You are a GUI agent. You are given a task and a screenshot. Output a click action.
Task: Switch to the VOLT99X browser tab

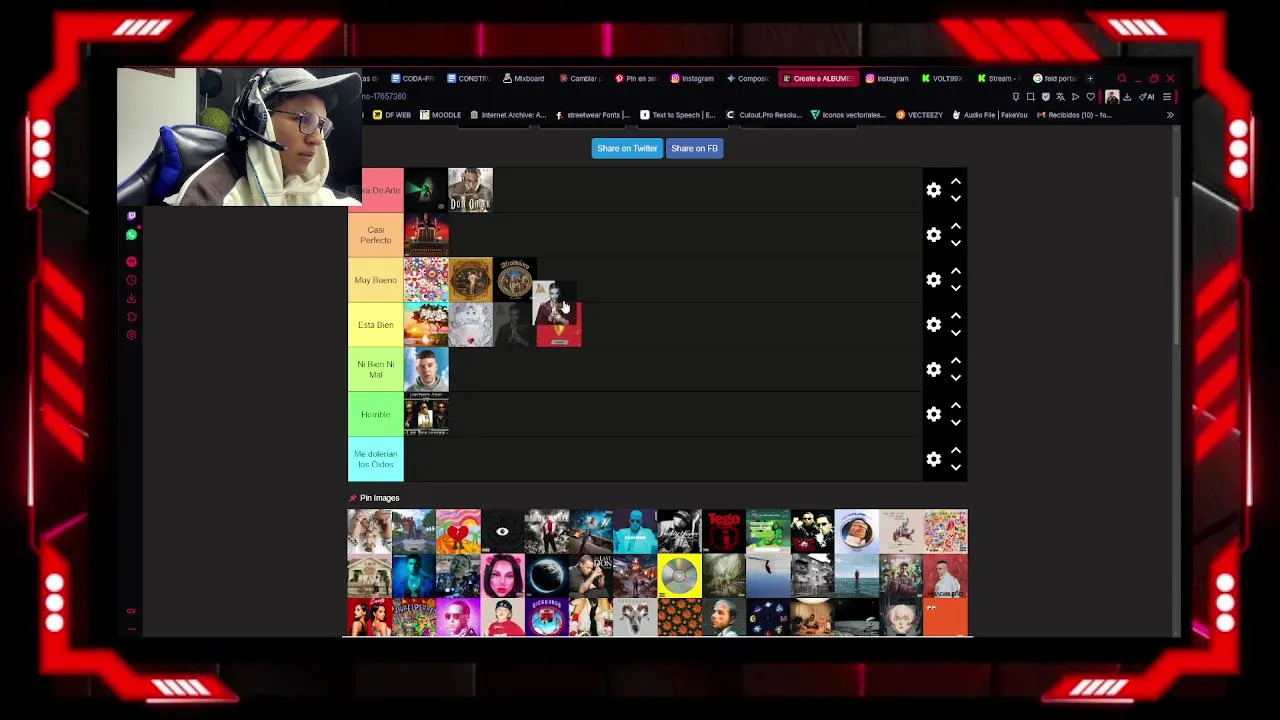point(941,78)
